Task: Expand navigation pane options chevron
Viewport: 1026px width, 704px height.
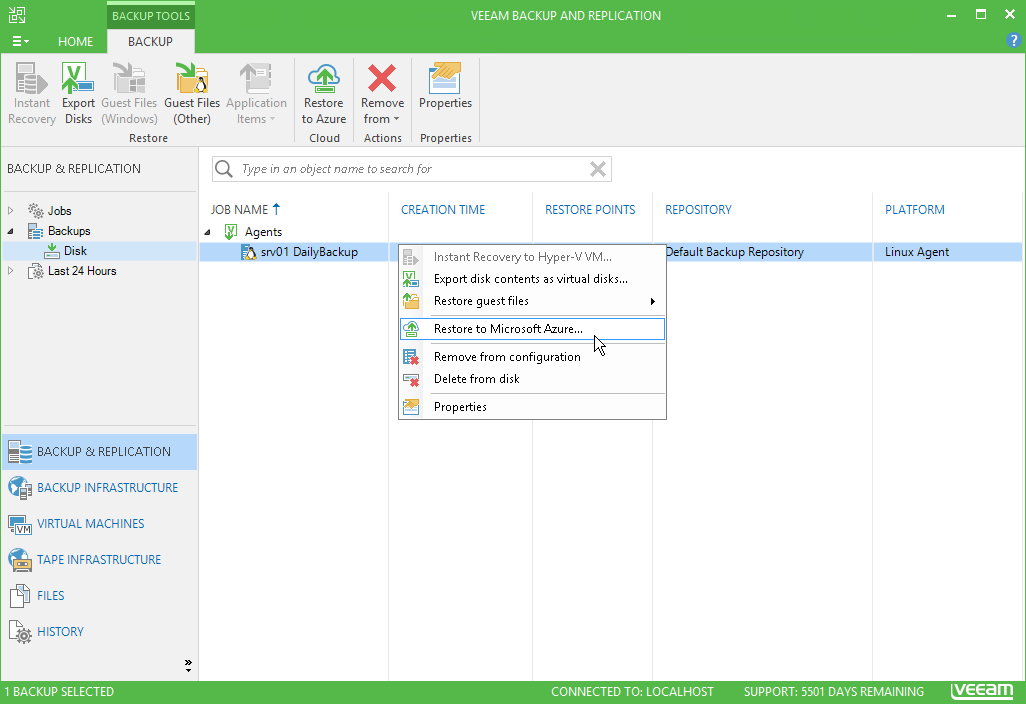Action: pos(188,666)
